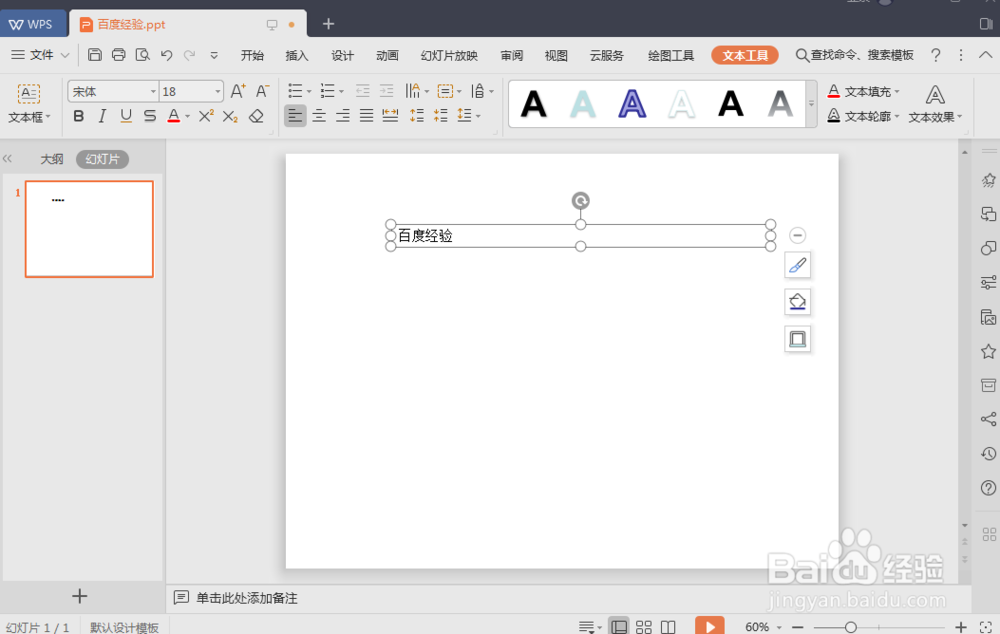Toggle Bold formatting
This screenshot has height=634, width=1000.
[78, 116]
